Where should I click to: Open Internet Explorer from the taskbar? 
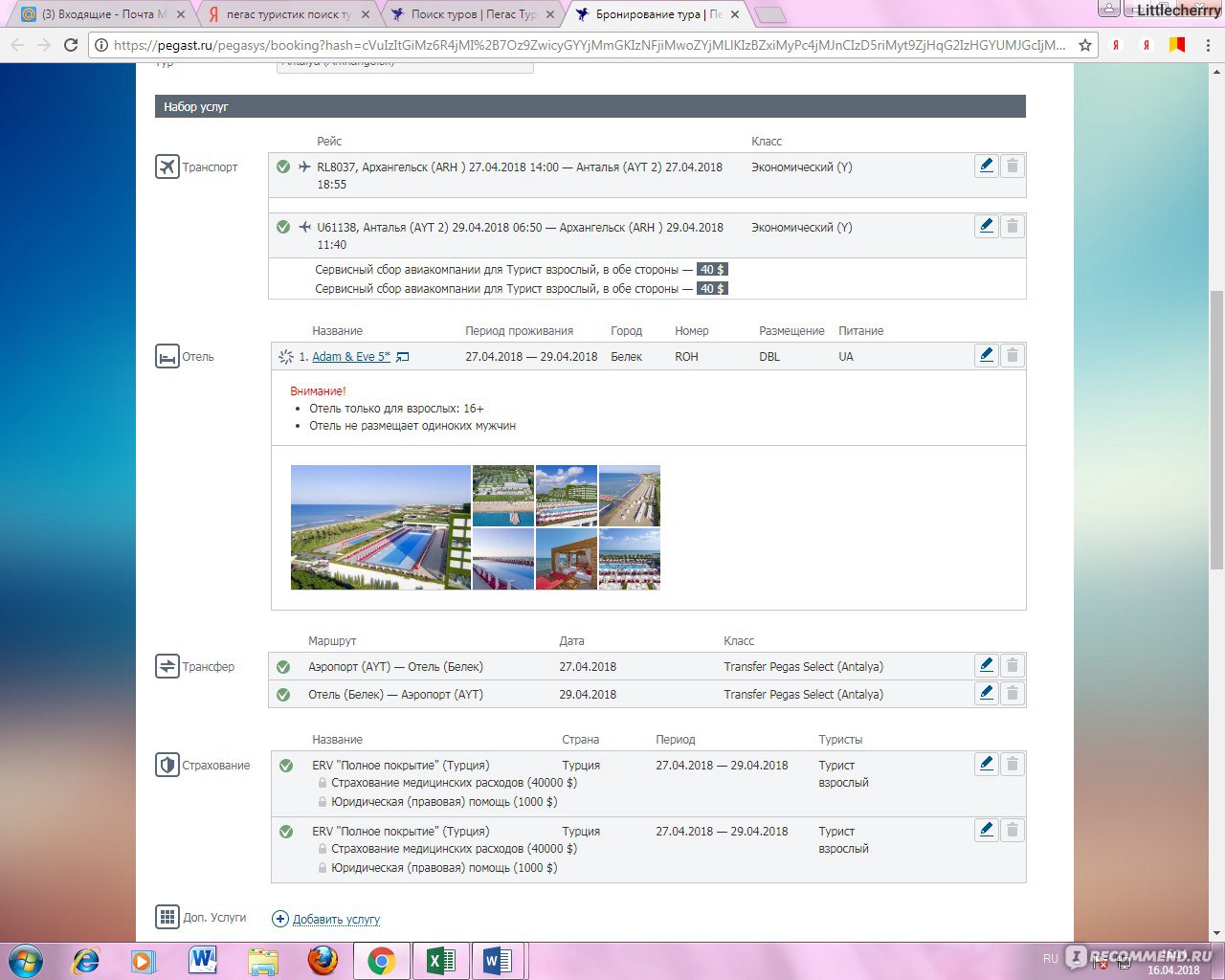(86, 961)
